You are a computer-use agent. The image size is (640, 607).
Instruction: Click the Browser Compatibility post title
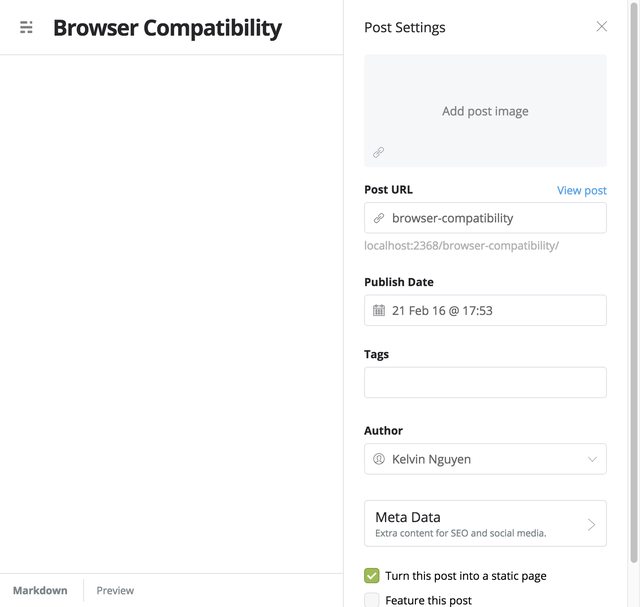(x=167, y=27)
